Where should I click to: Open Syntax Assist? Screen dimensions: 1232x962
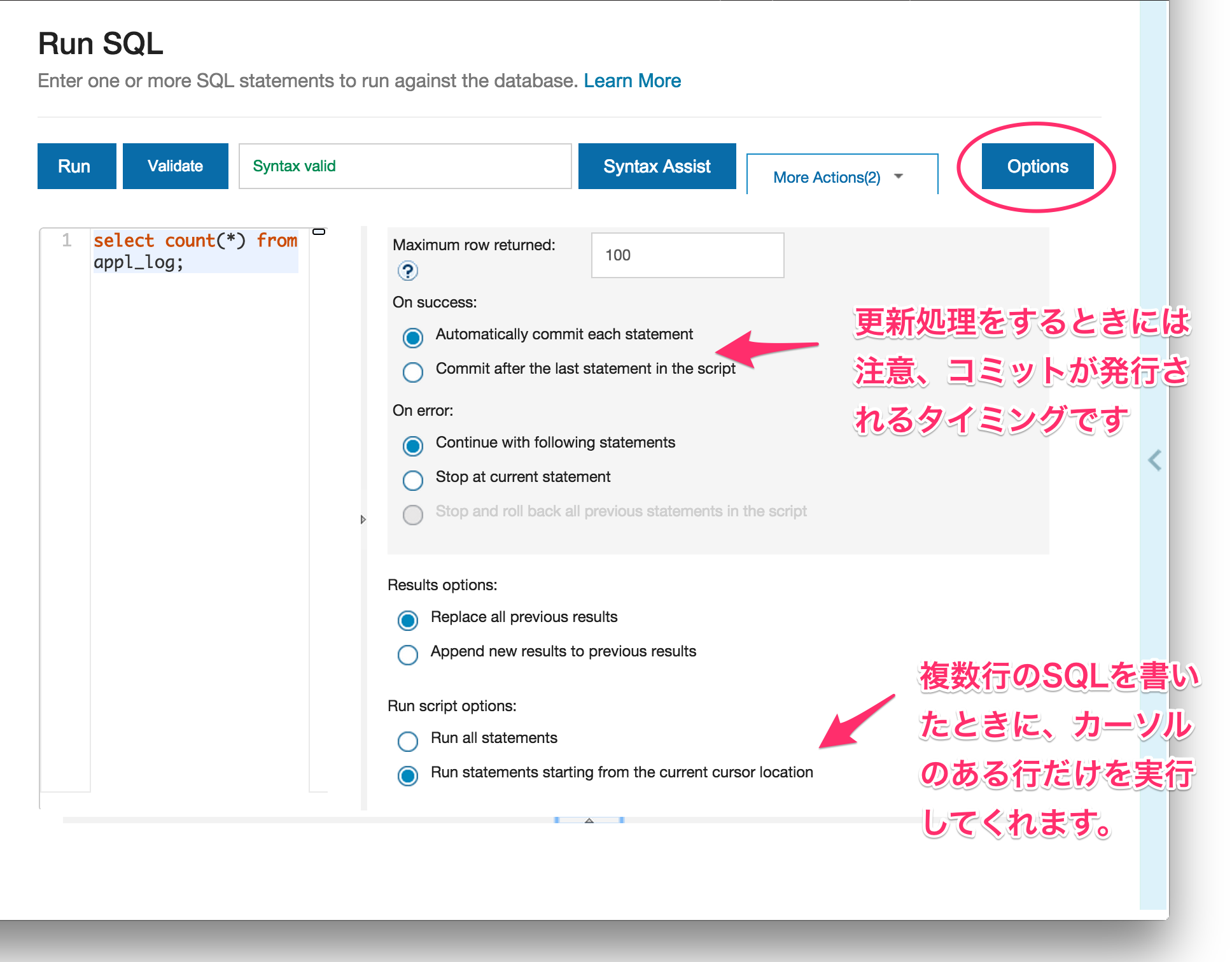click(657, 166)
